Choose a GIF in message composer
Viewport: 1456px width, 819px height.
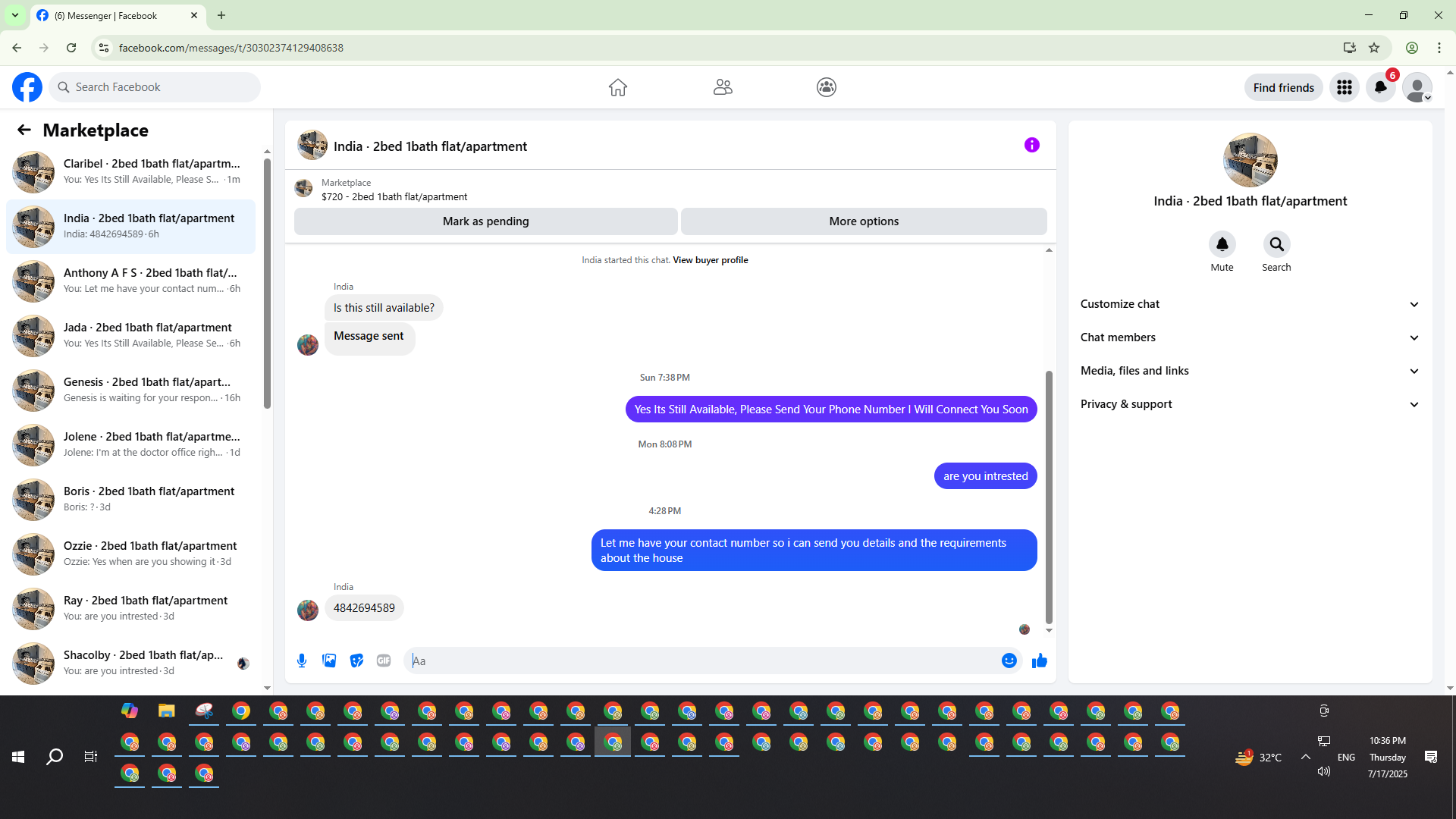384,661
